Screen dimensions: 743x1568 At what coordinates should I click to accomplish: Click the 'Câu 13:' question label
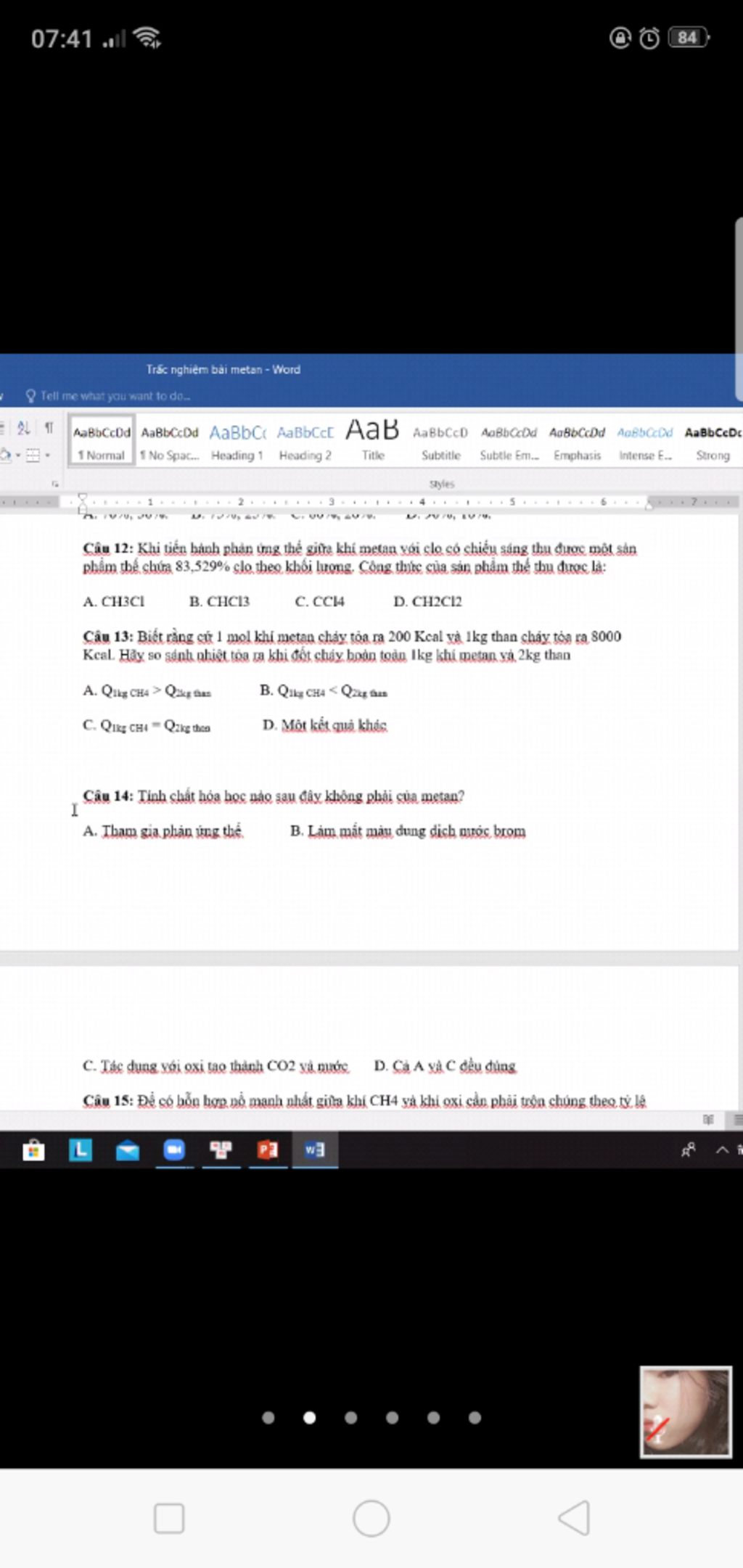pyautogui.click(x=108, y=636)
